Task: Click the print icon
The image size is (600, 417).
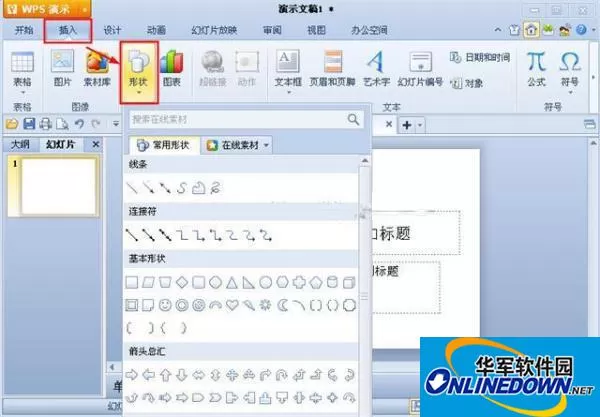Action: (x=46, y=124)
